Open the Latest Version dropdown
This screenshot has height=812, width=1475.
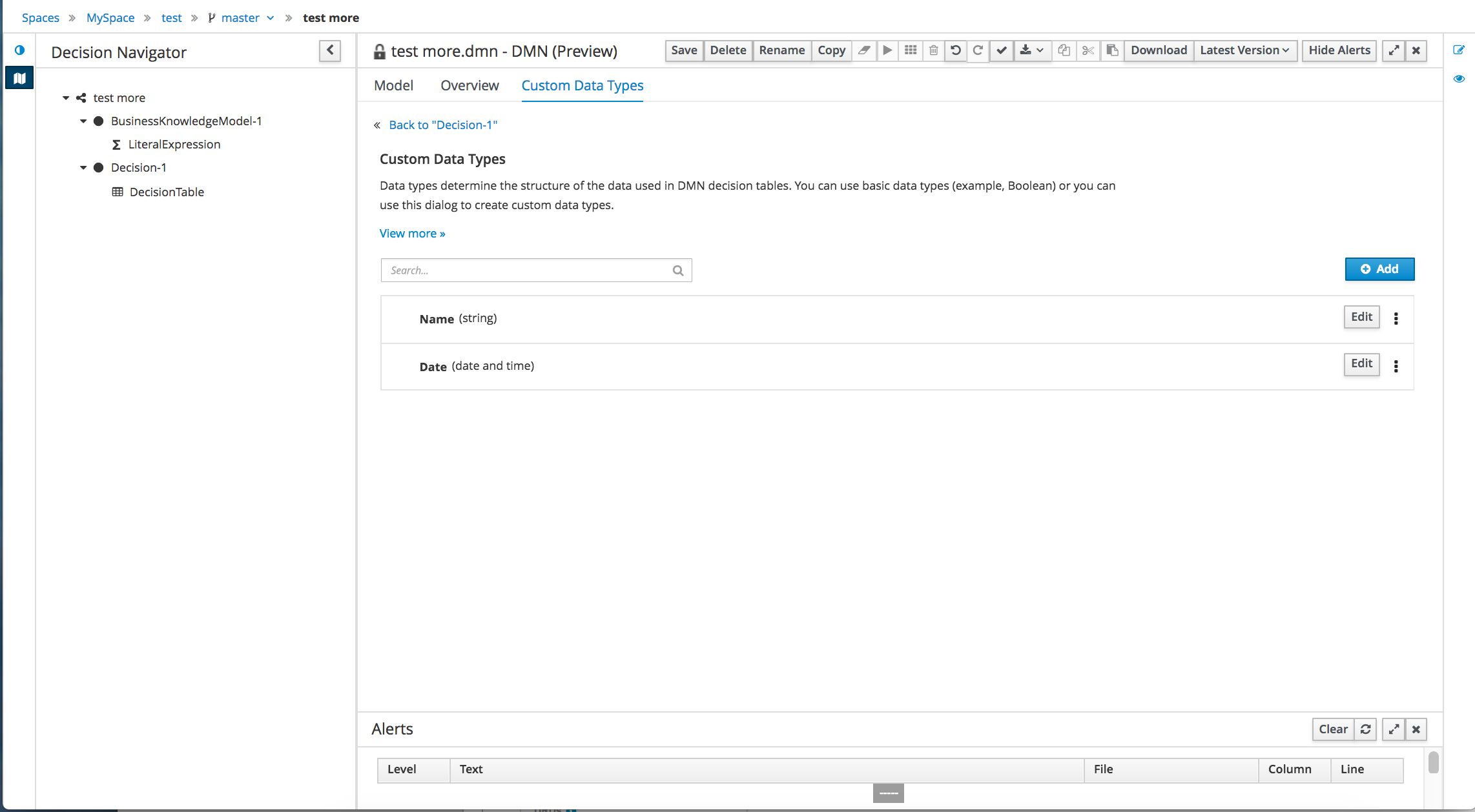[1244, 50]
